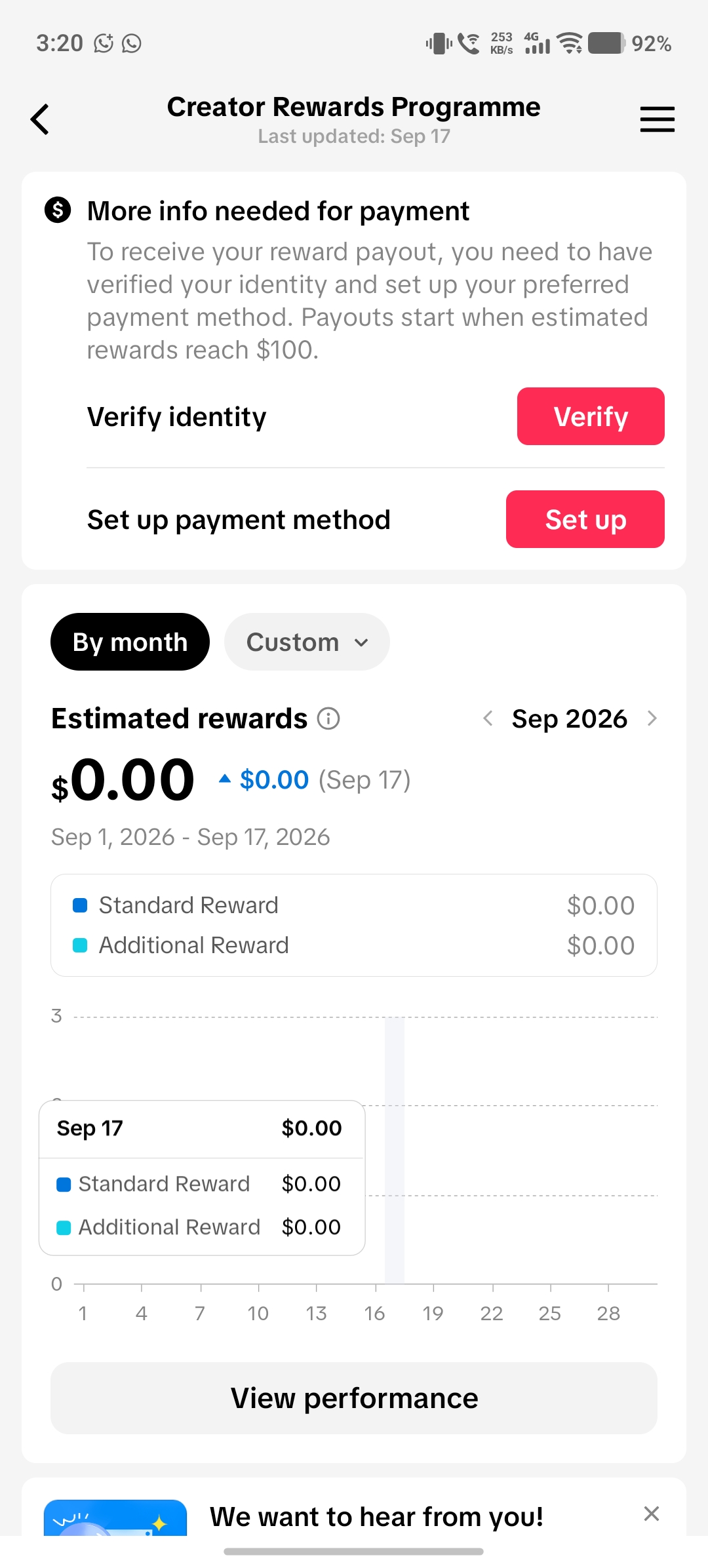Tap the feedback banner illustration thumbnail
The height and width of the screenshot is (1568, 708).
pos(115,1518)
